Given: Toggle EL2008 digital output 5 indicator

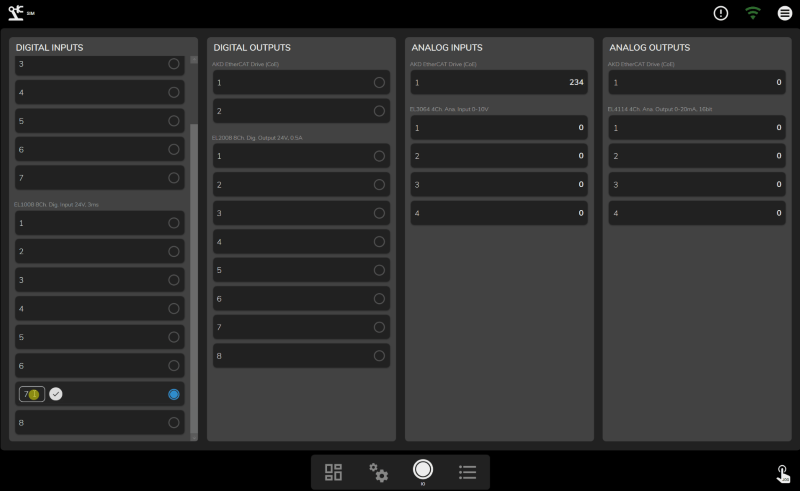Looking at the screenshot, I should click(x=379, y=270).
